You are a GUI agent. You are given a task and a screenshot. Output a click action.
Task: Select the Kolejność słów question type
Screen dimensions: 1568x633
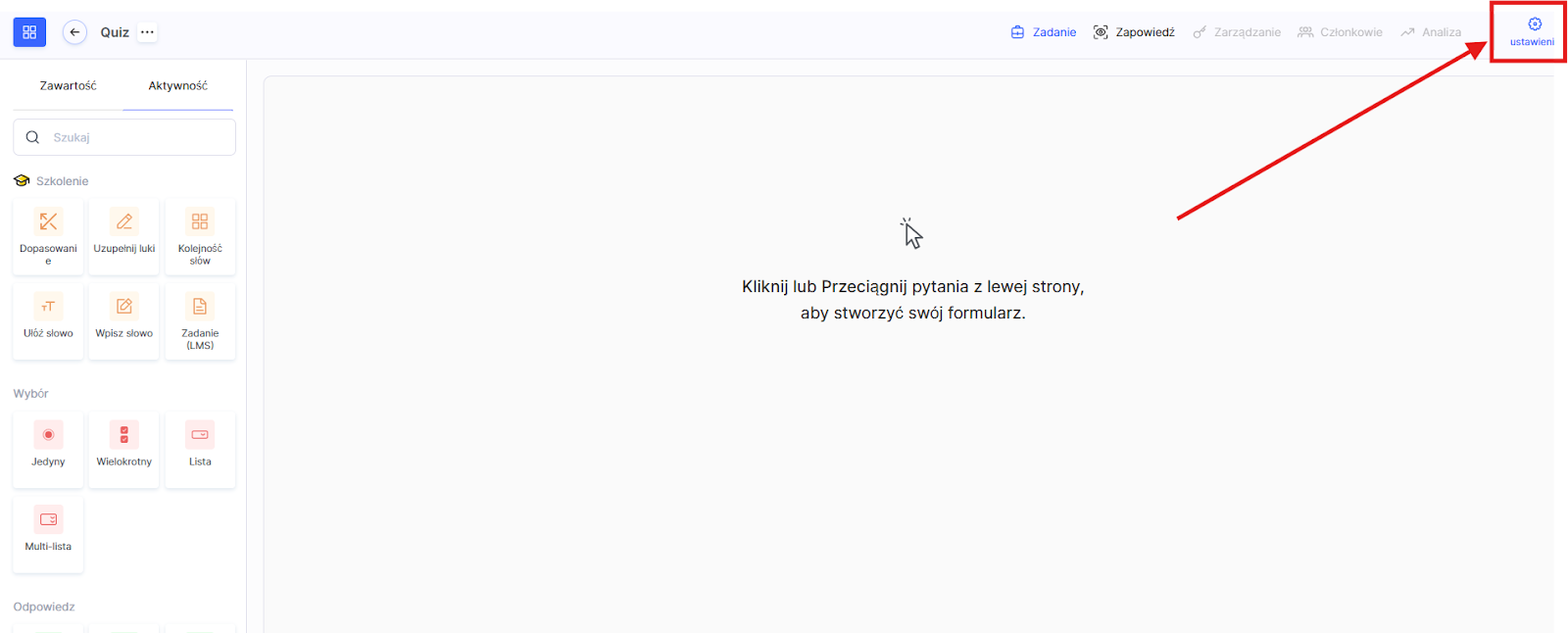point(200,236)
